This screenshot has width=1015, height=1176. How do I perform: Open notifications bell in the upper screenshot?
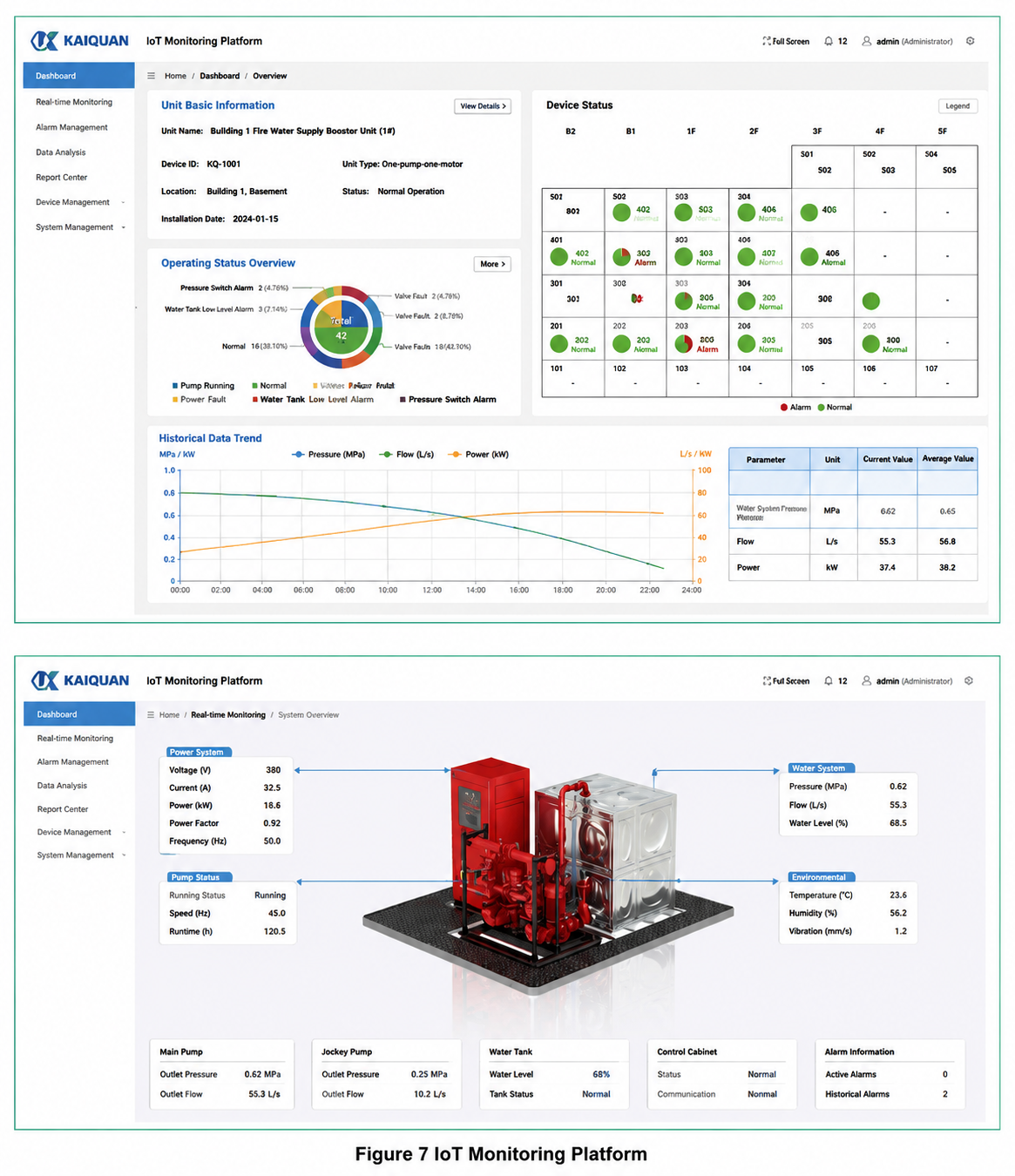click(x=829, y=41)
